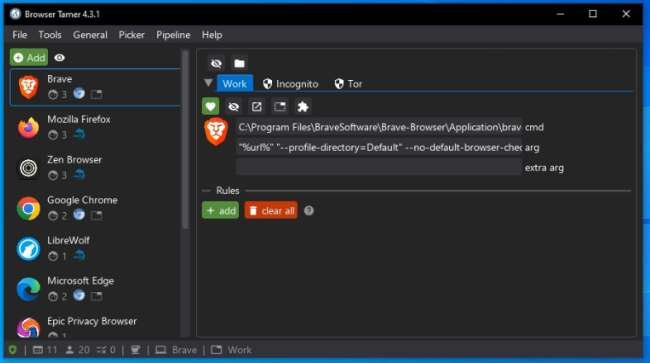Image resolution: width=650 pixels, height=363 pixels.
Task: Click the green heart favorite icon
Action: pyautogui.click(x=211, y=106)
